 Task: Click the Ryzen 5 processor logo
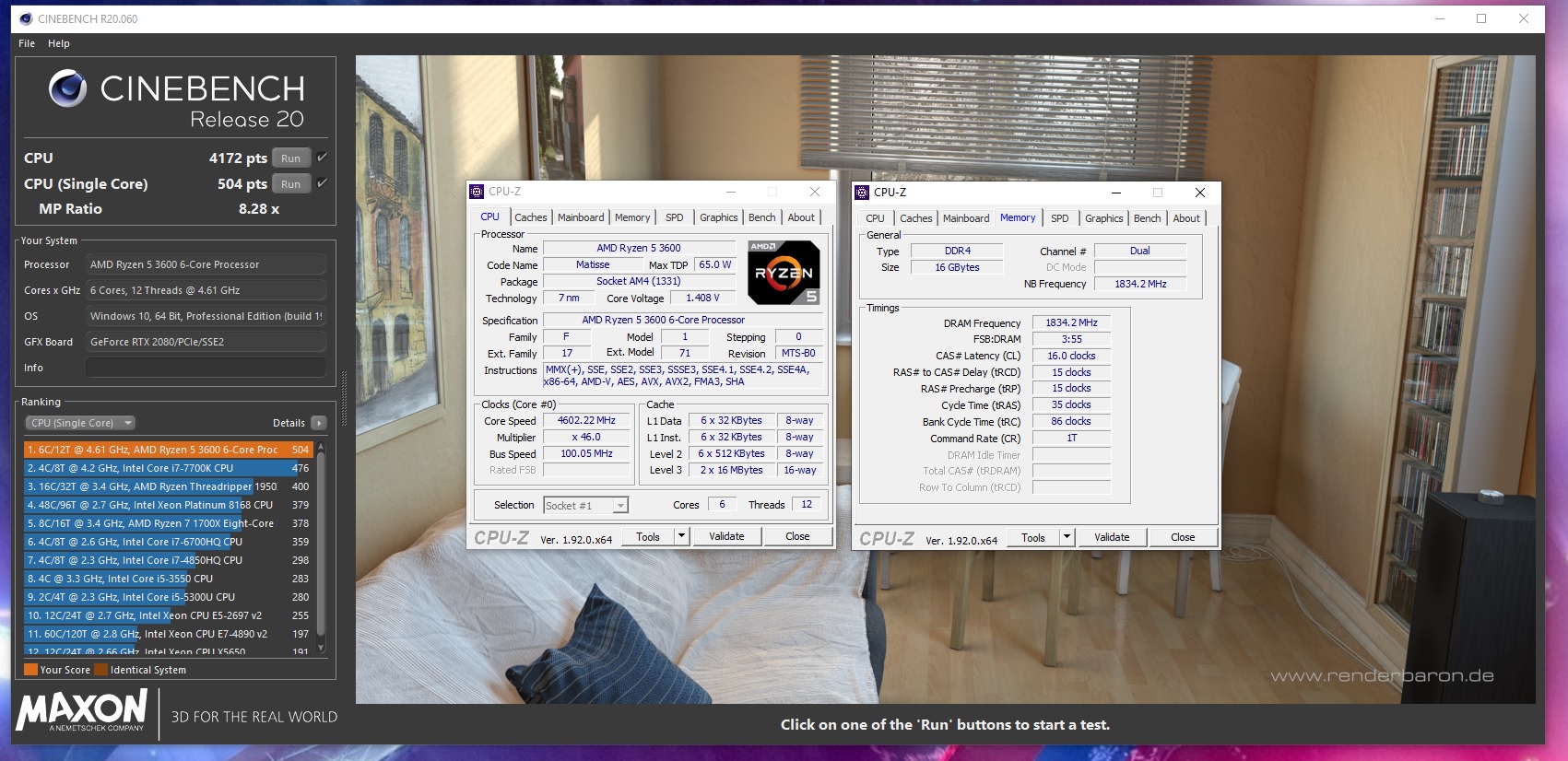click(783, 273)
